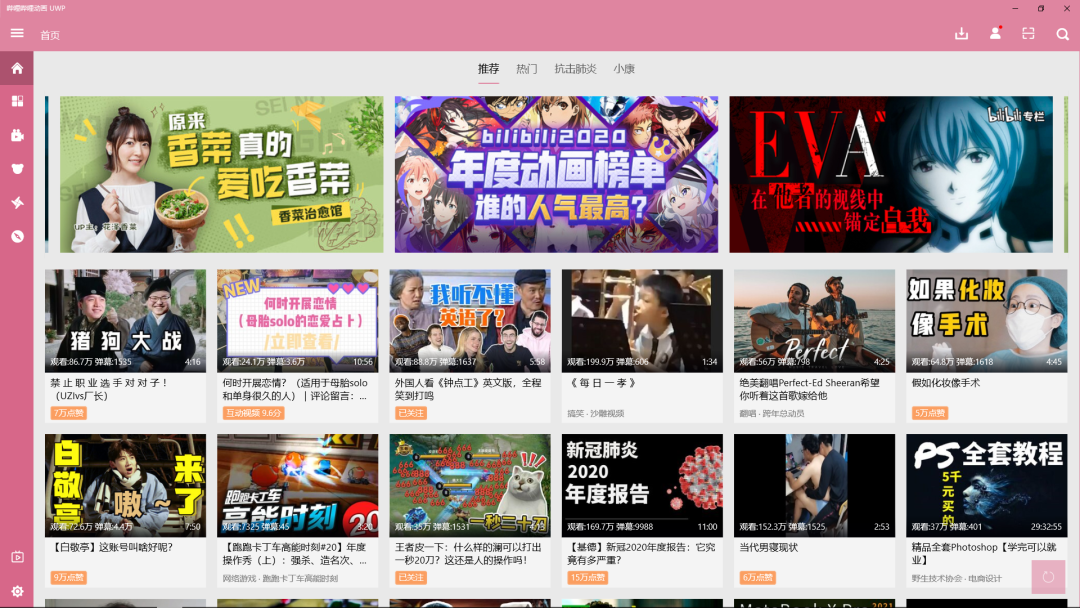
Task: Expand the navigation via the hamburger menu
Action: point(16,32)
